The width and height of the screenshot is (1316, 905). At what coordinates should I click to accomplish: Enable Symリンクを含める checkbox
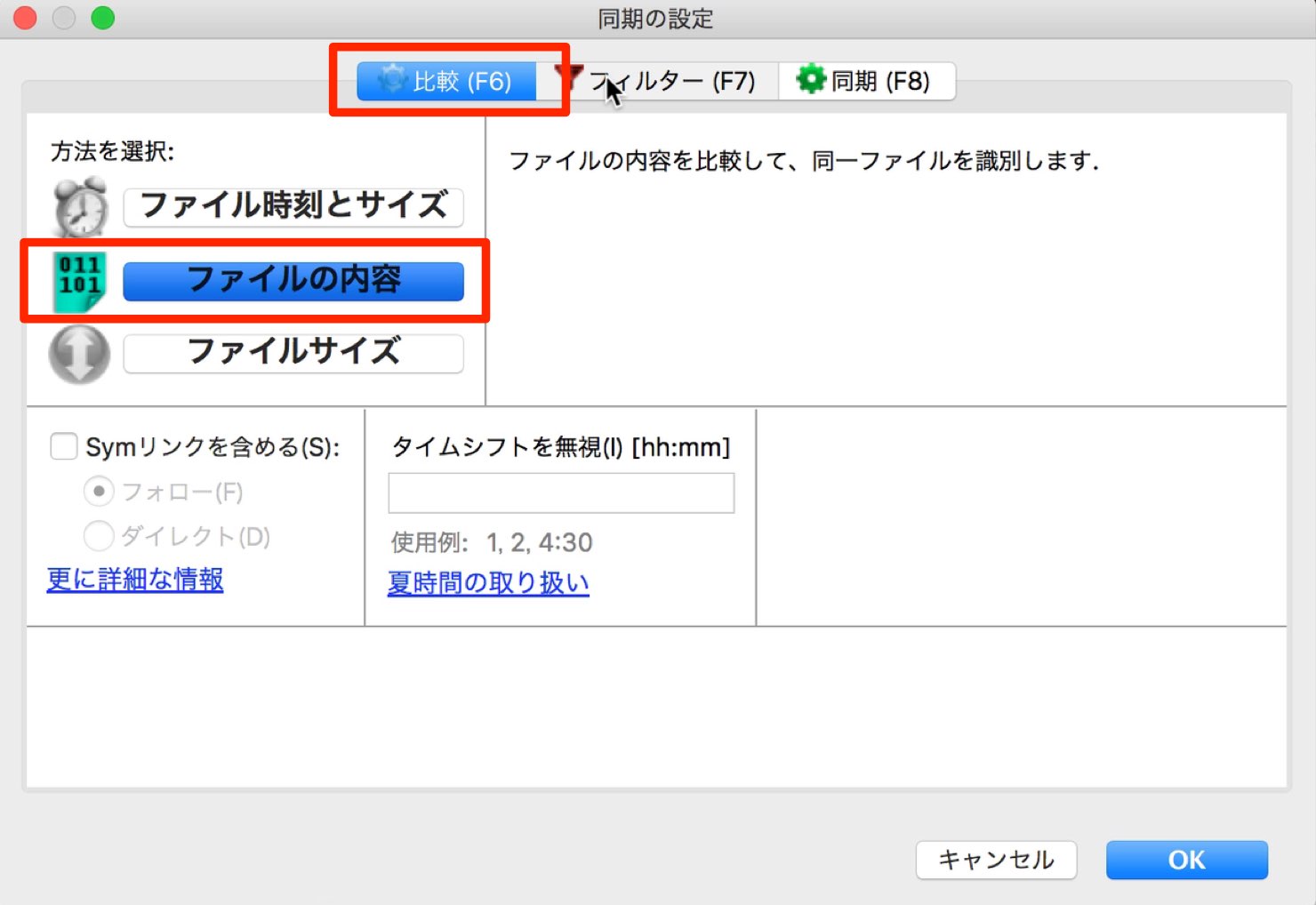[64, 446]
